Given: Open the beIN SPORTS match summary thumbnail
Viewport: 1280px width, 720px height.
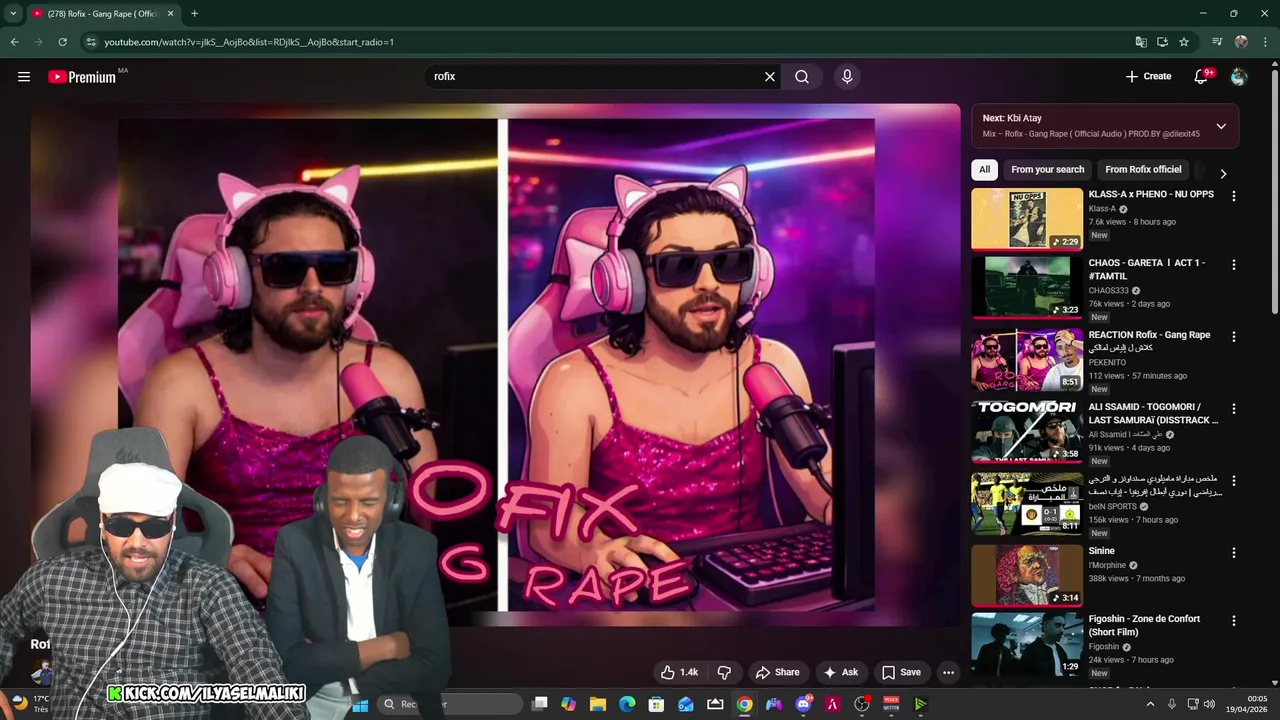Looking at the screenshot, I should pyautogui.click(x=1027, y=503).
